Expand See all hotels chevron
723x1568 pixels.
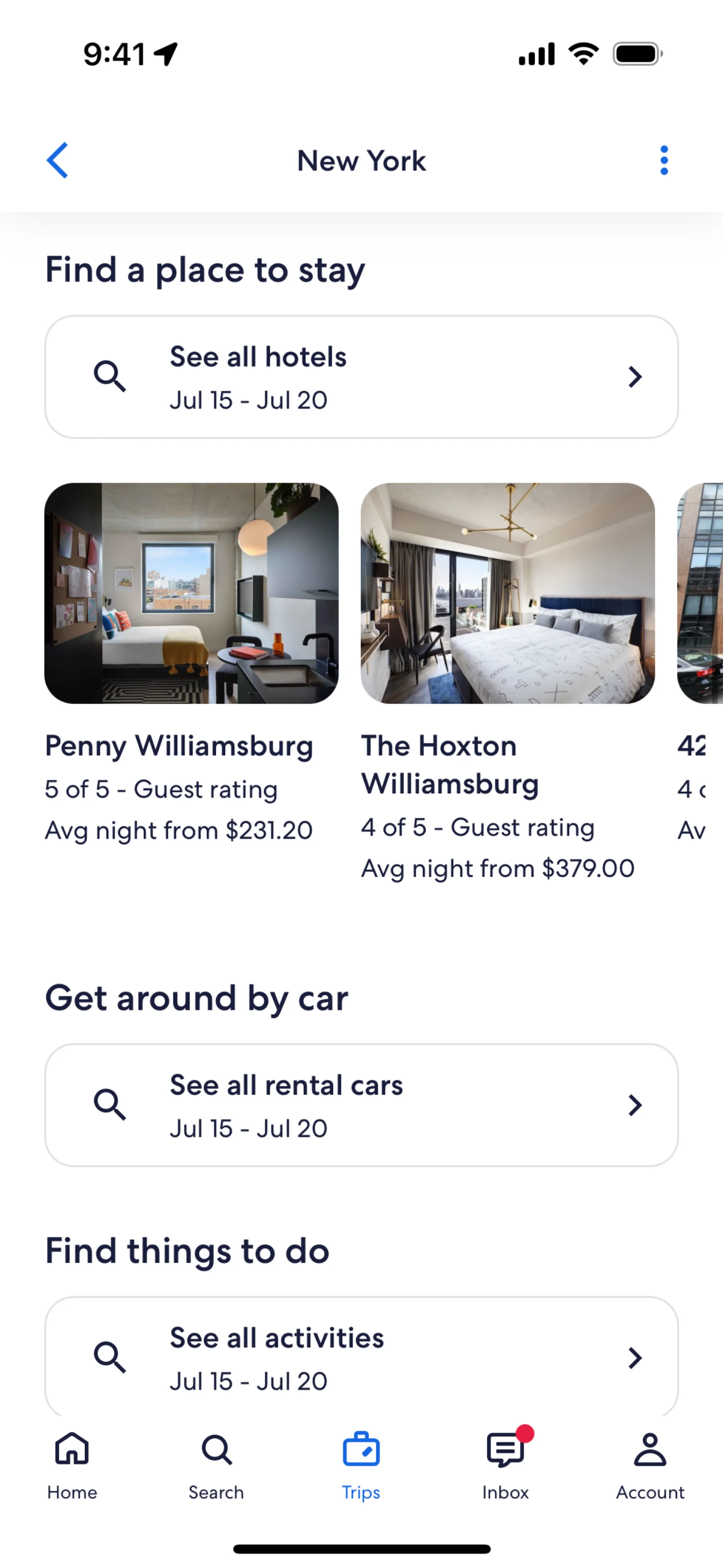(635, 377)
